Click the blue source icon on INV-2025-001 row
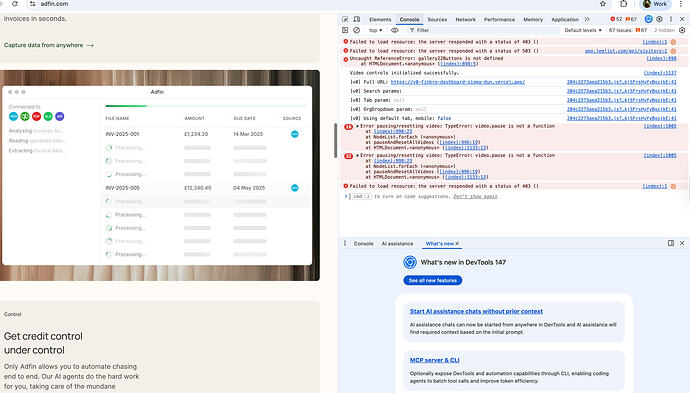 [x=295, y=134]
